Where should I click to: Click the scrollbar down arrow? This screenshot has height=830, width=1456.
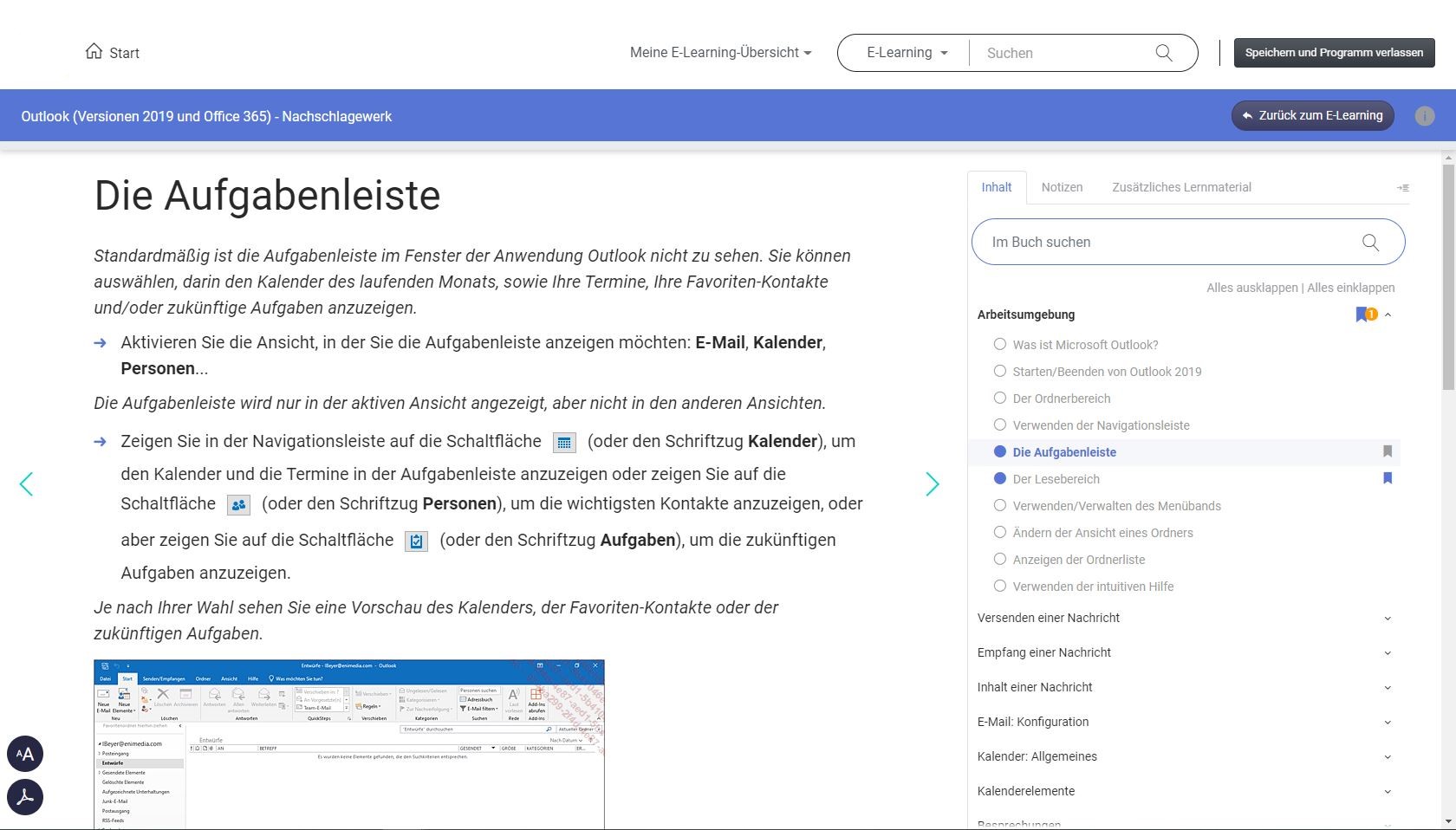[x=1448, y=821]
